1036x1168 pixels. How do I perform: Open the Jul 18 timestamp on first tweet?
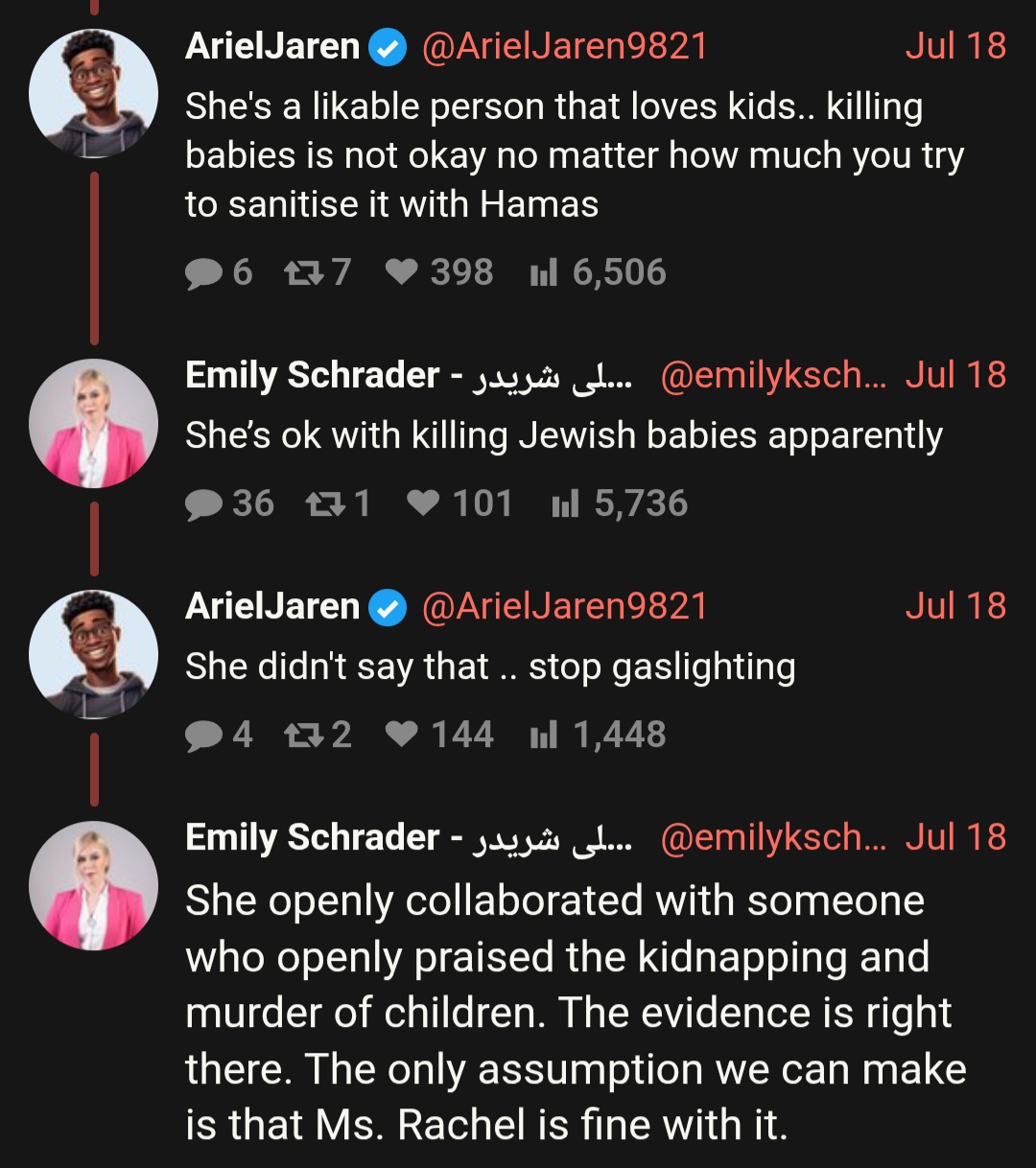pyautogui.click(x=955, y=46)
